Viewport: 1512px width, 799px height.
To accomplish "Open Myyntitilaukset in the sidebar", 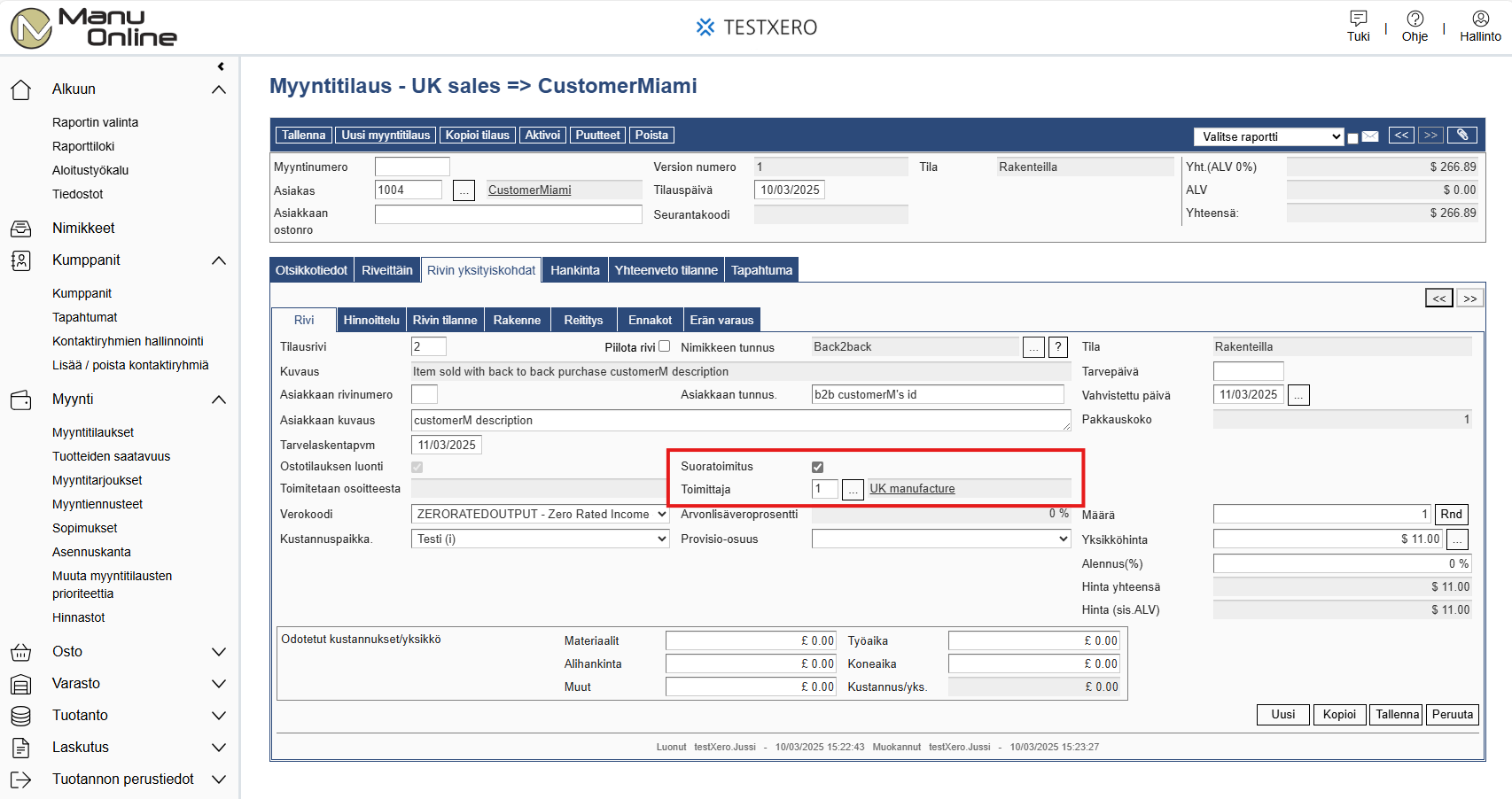I will click(93, 433).
